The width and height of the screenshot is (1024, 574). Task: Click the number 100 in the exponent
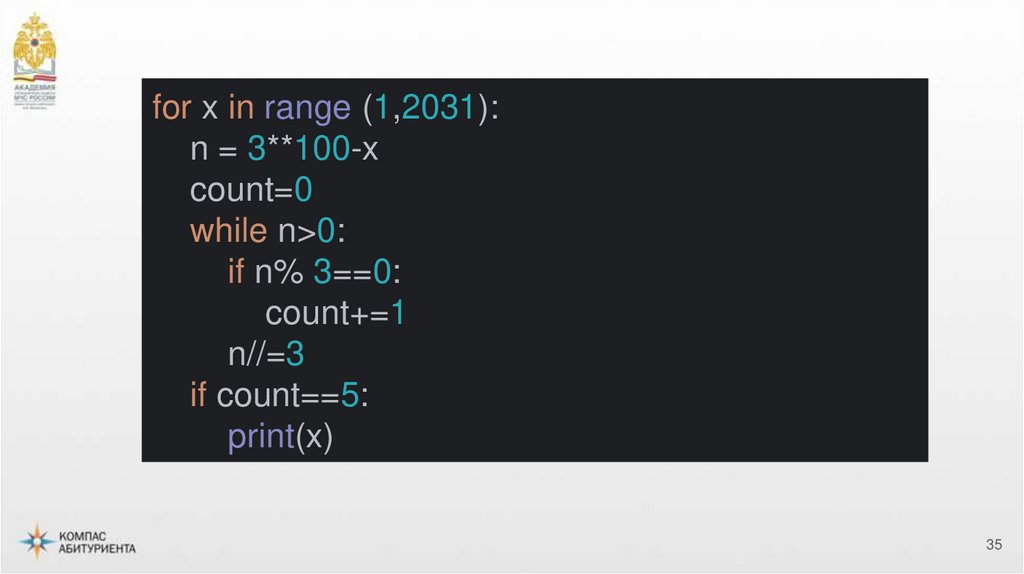click(321, 149)
